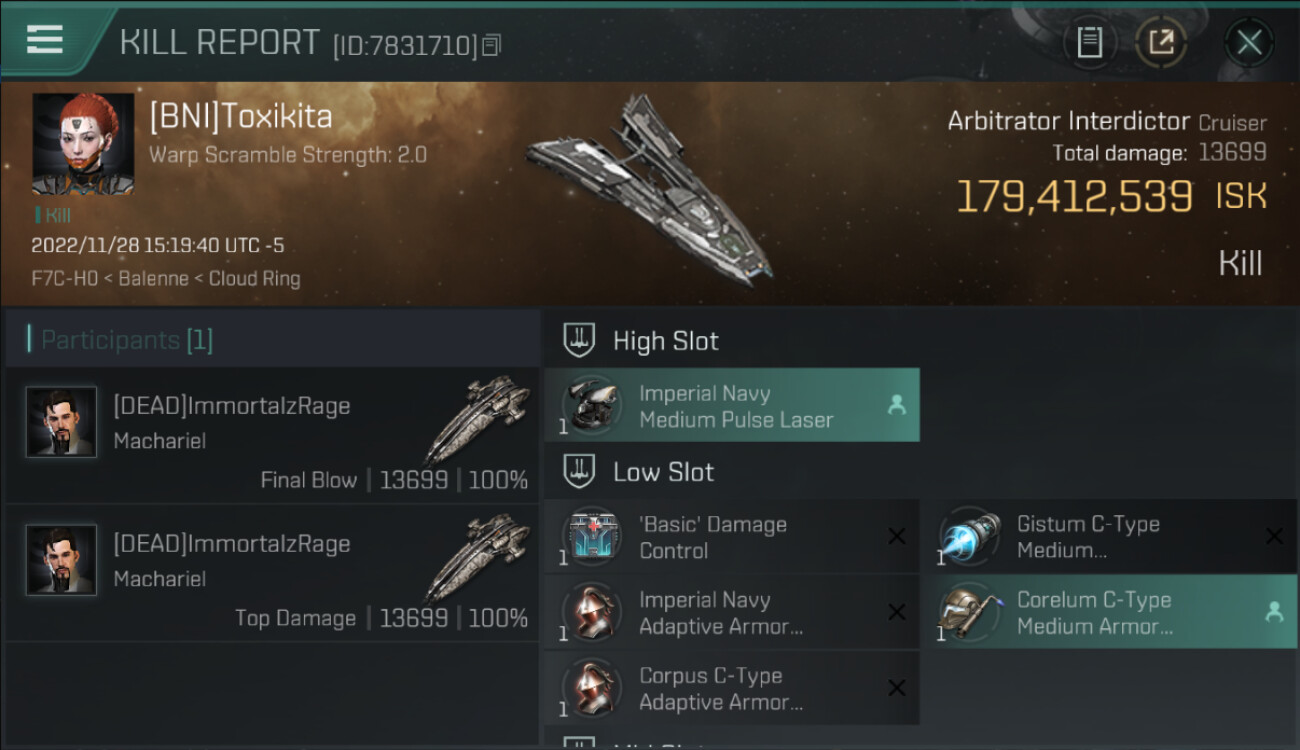
Task: Click the Corelum C-Type Medium Armor icon
Action: tap(968, 612)
